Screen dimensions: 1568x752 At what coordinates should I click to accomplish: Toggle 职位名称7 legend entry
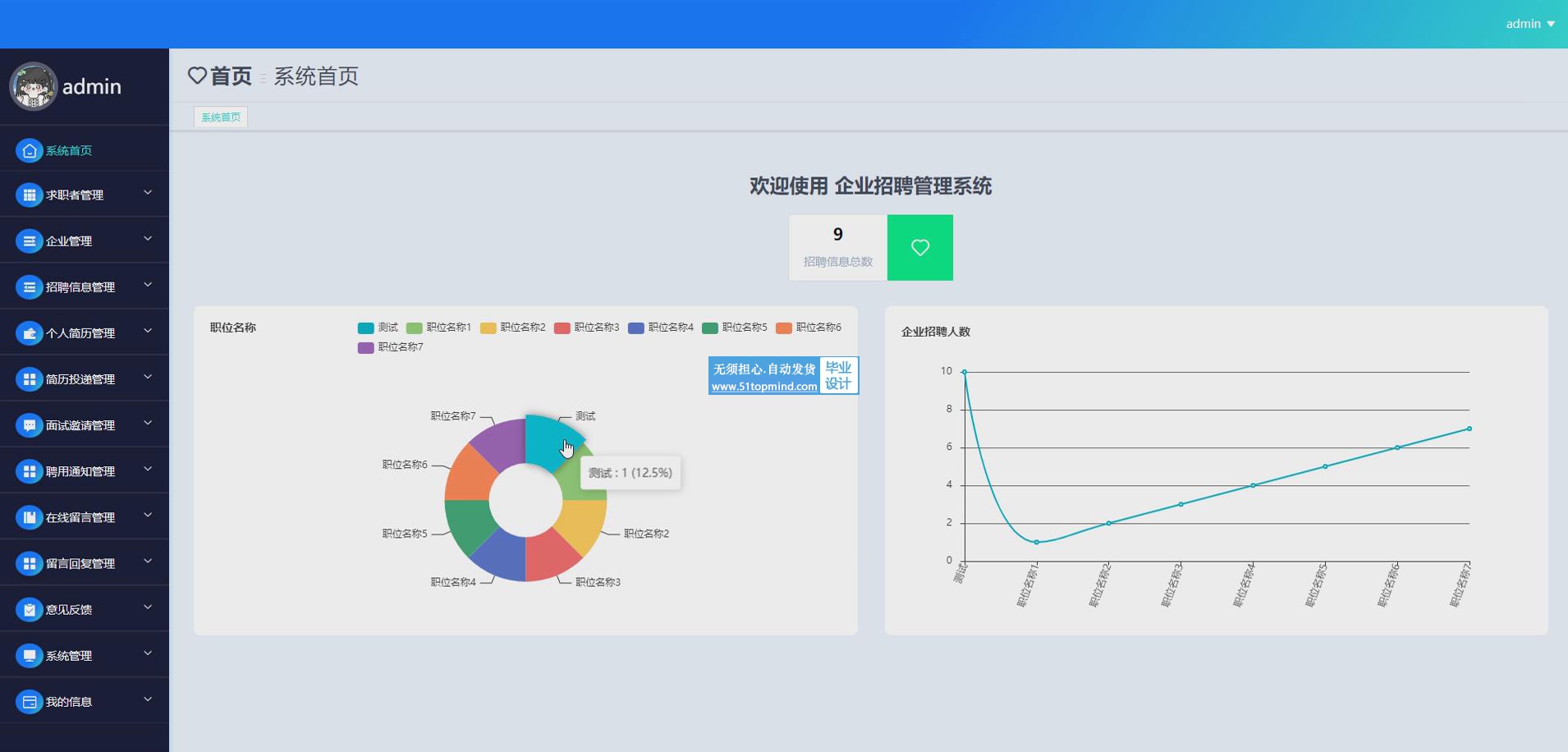click(390, 347)
